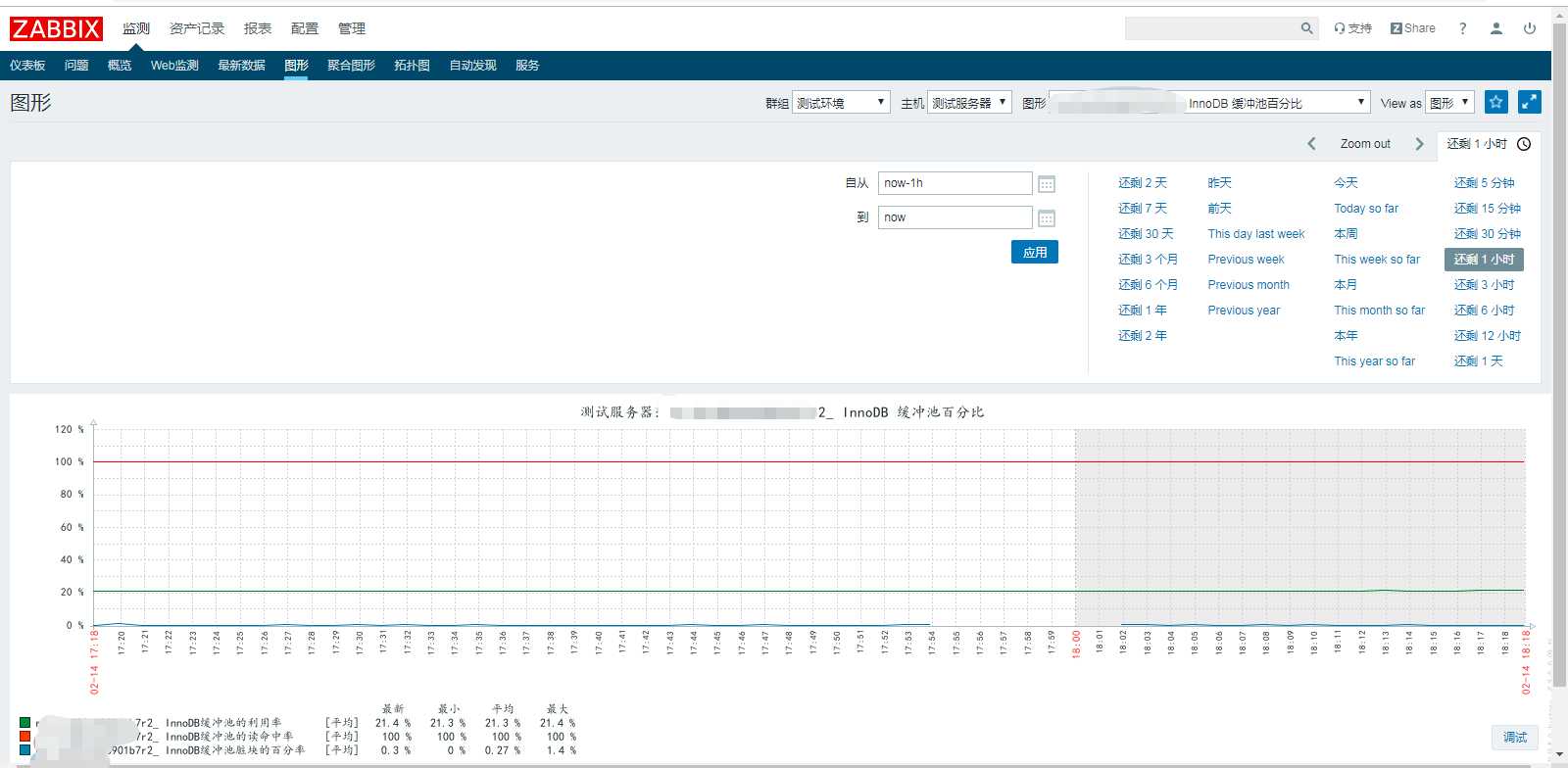This screenshot has height=768, width=1568.
Task: Go to the 最新数据 submenu
Action: click(241, 66)
